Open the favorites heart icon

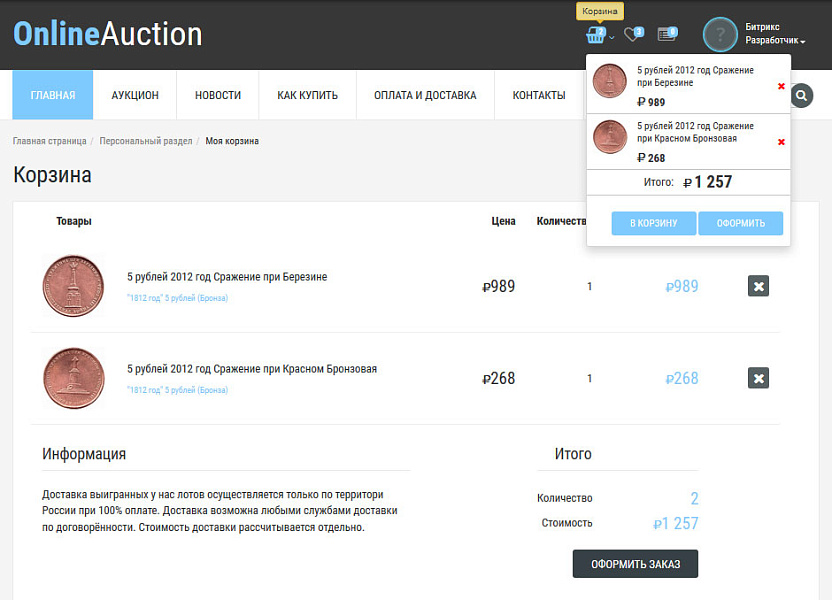632,35
